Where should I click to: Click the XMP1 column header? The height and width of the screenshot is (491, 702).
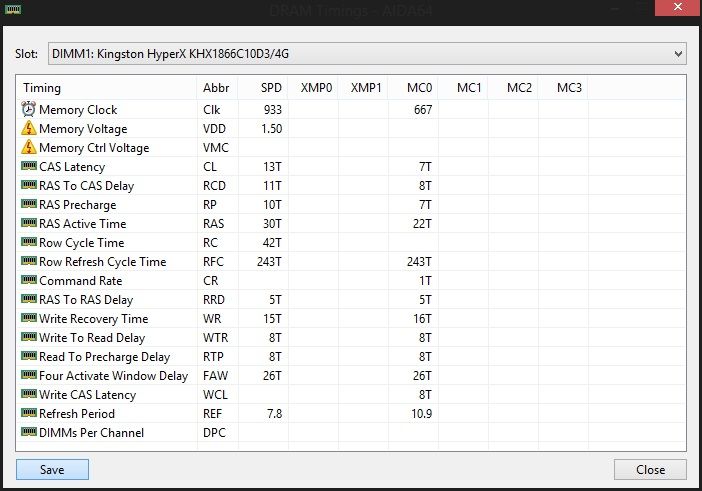pyautogui.click(x=363, y=88)
